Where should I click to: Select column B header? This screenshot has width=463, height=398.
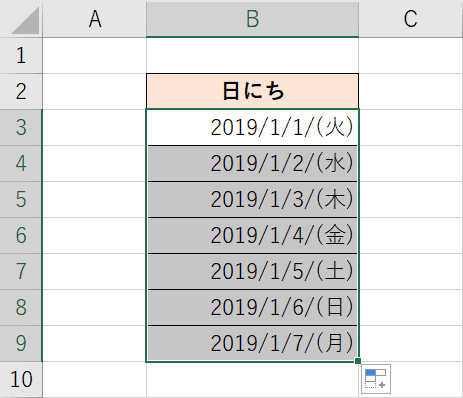tap(252, 19)
